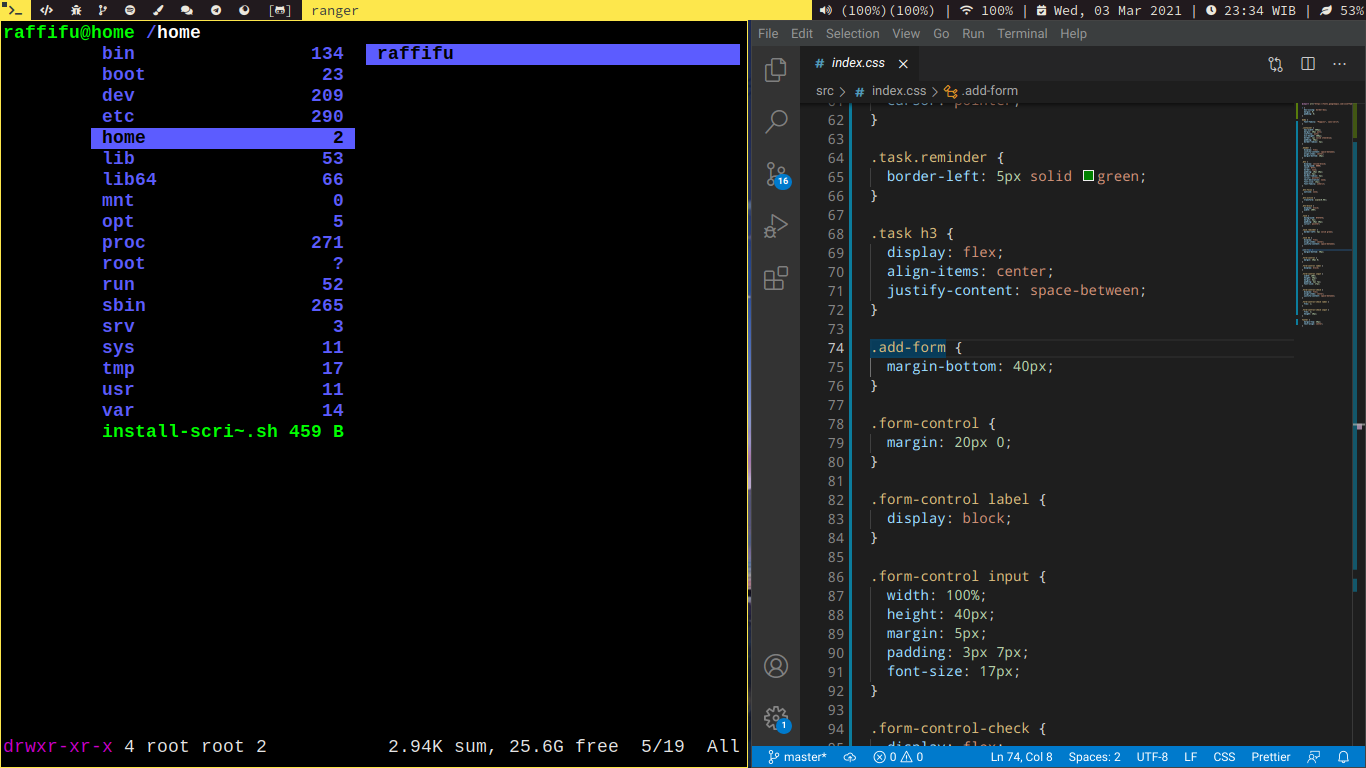Click the date Wed, 03 Mar 2021

click(1108, 10)
